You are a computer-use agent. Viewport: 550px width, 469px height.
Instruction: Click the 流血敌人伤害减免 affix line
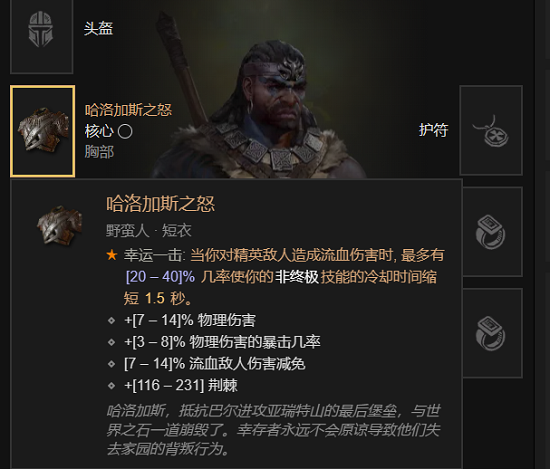point(215,364)
